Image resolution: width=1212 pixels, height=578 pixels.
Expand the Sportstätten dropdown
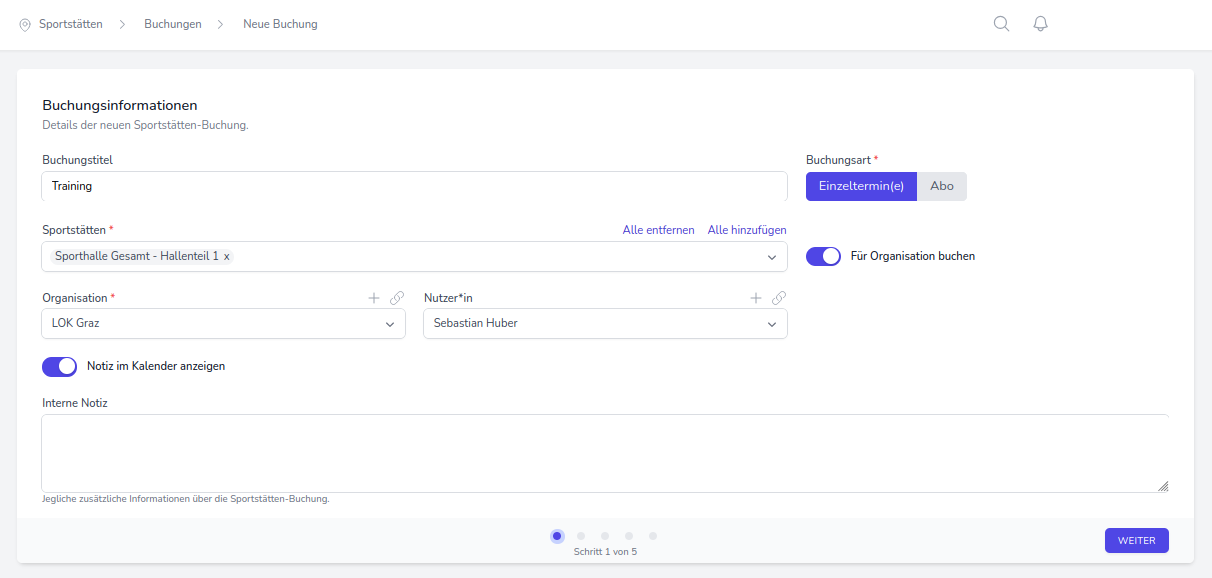pos(772,257)
